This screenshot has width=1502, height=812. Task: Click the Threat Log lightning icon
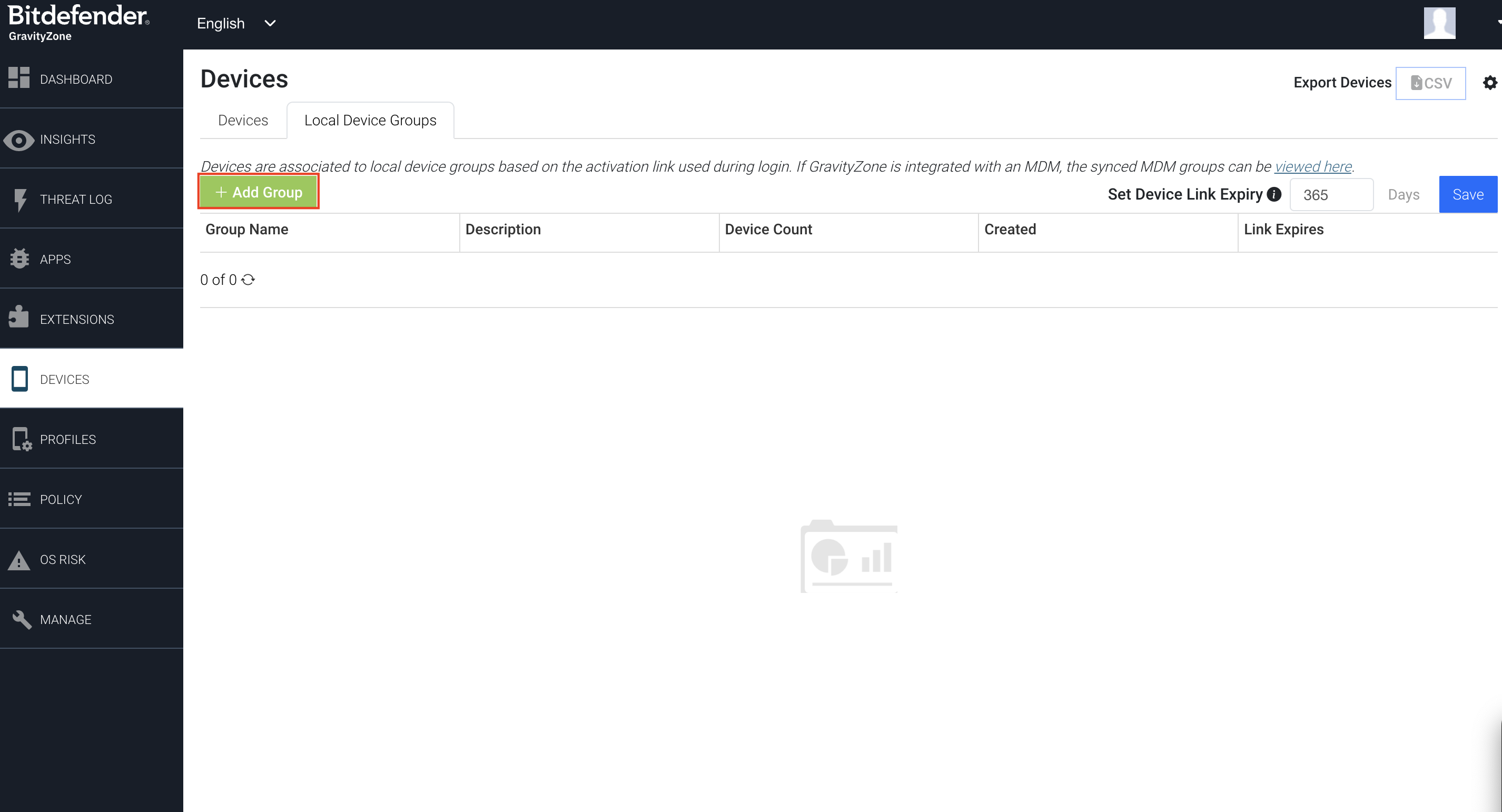point(20,200)
